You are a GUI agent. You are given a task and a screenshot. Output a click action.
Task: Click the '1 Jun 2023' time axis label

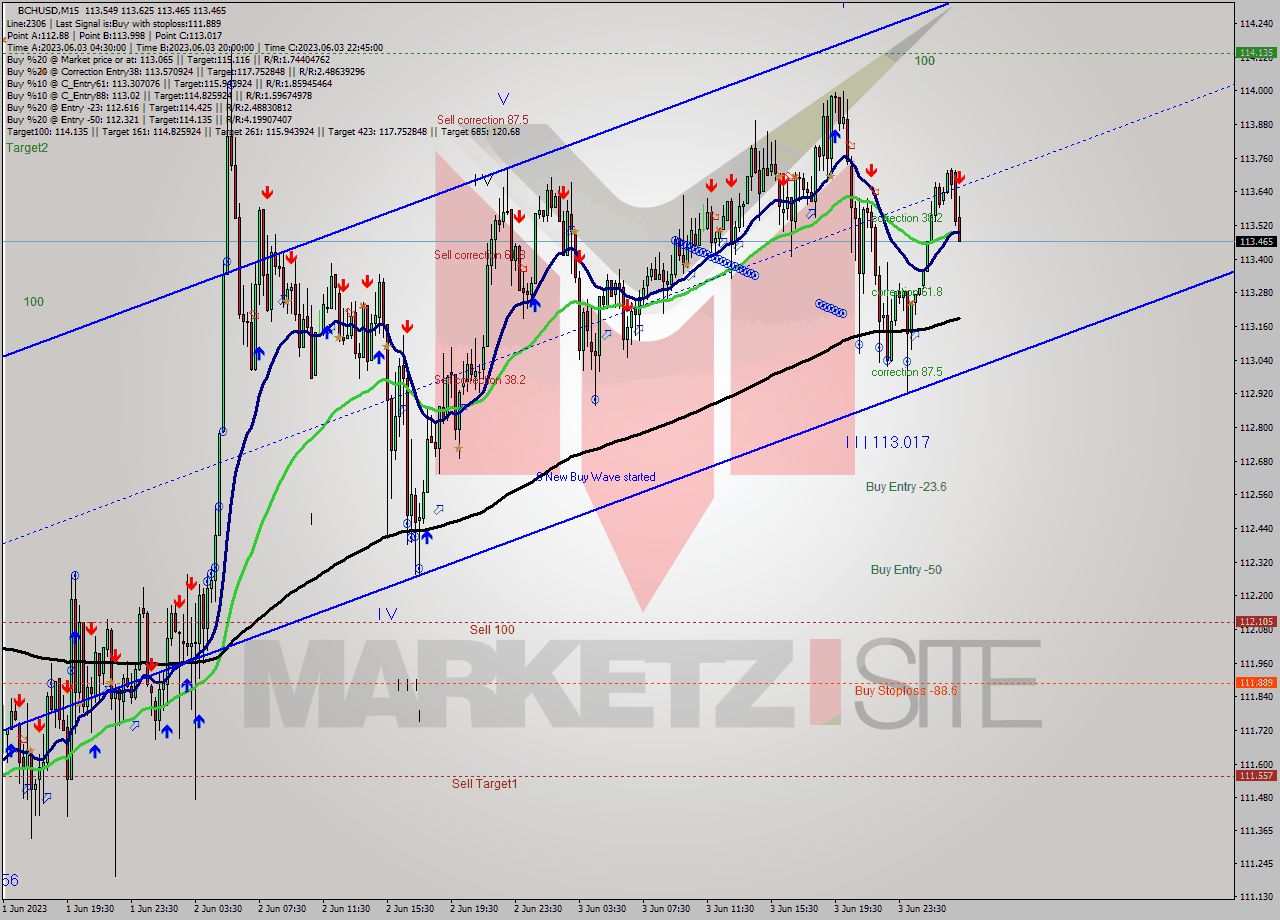point(24,909)
